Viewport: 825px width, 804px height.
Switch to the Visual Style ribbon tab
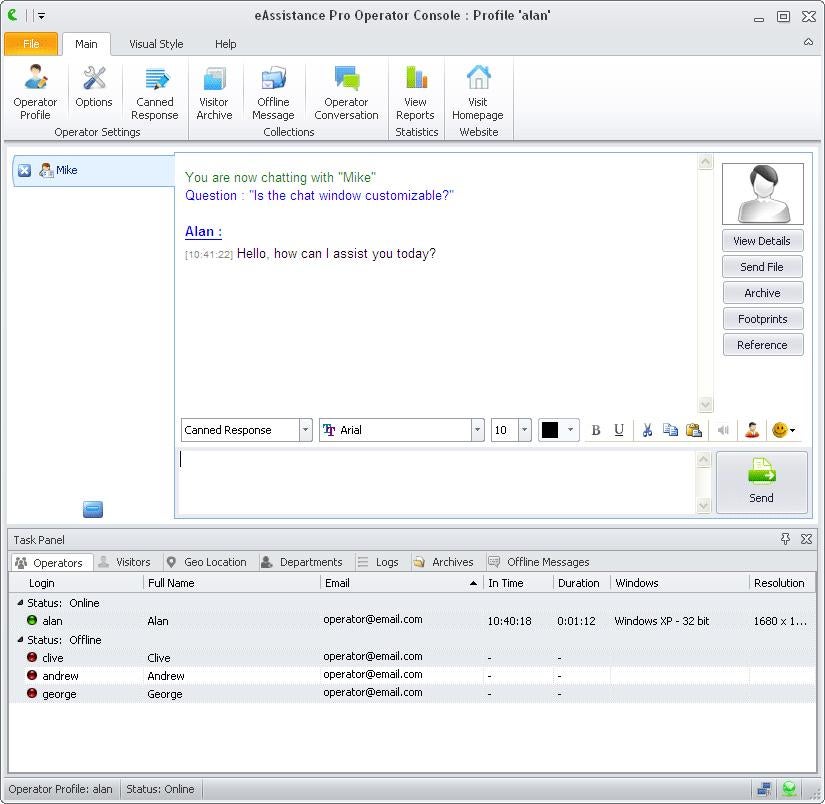[x=156, y=44]
